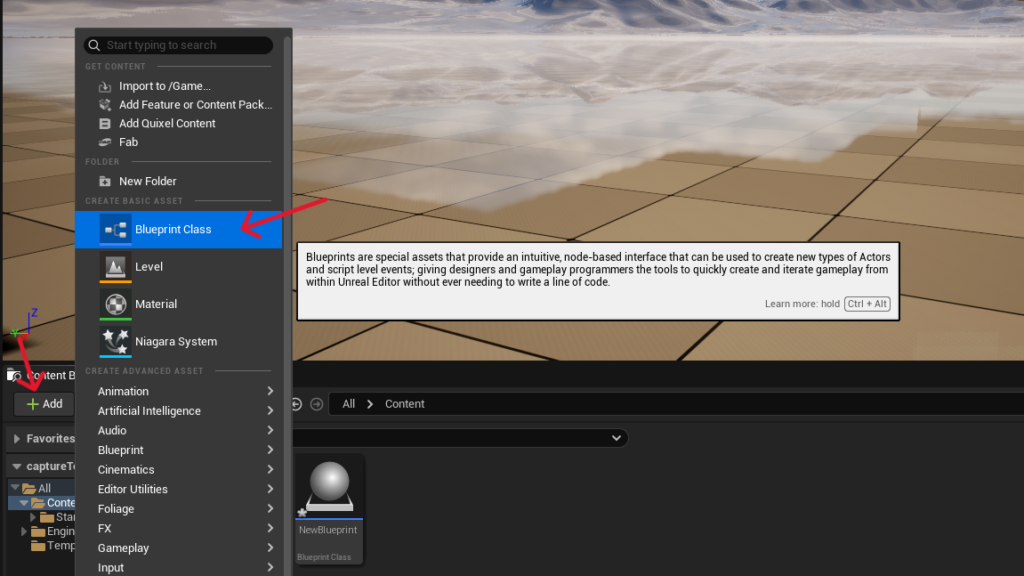1024x576 pixels.
Task: Click the Content breadcrumb path segment
Action: click(404, 404)
